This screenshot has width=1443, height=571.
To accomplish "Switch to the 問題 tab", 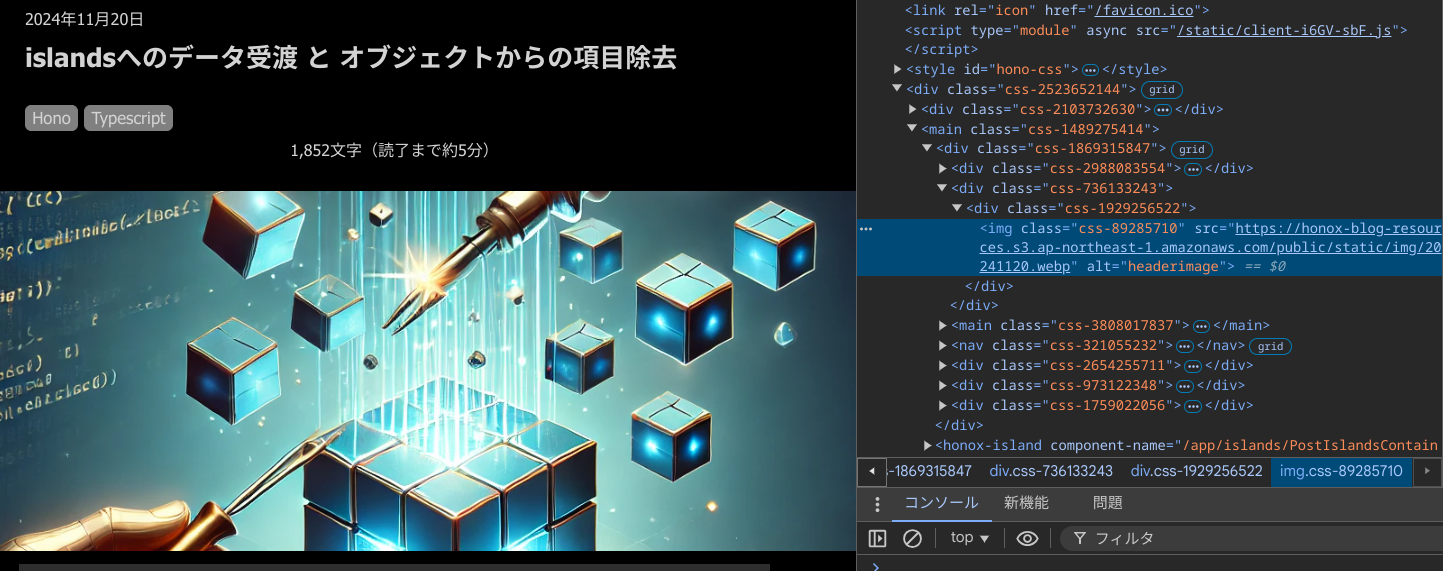I will 1107,503.
